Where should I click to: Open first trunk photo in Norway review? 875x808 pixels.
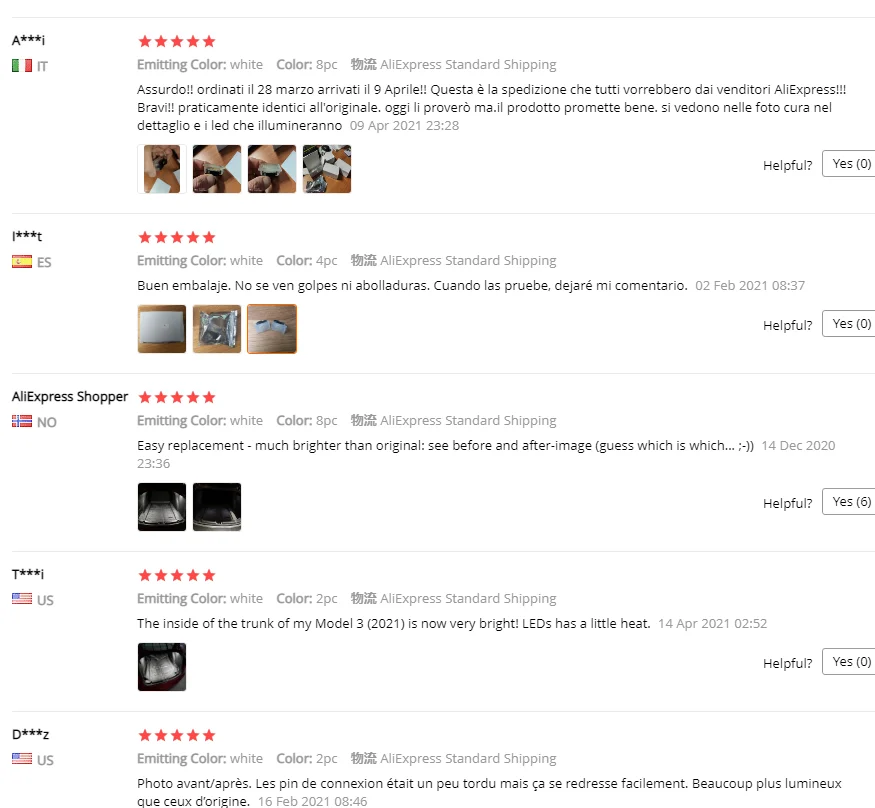coord(162,507)
